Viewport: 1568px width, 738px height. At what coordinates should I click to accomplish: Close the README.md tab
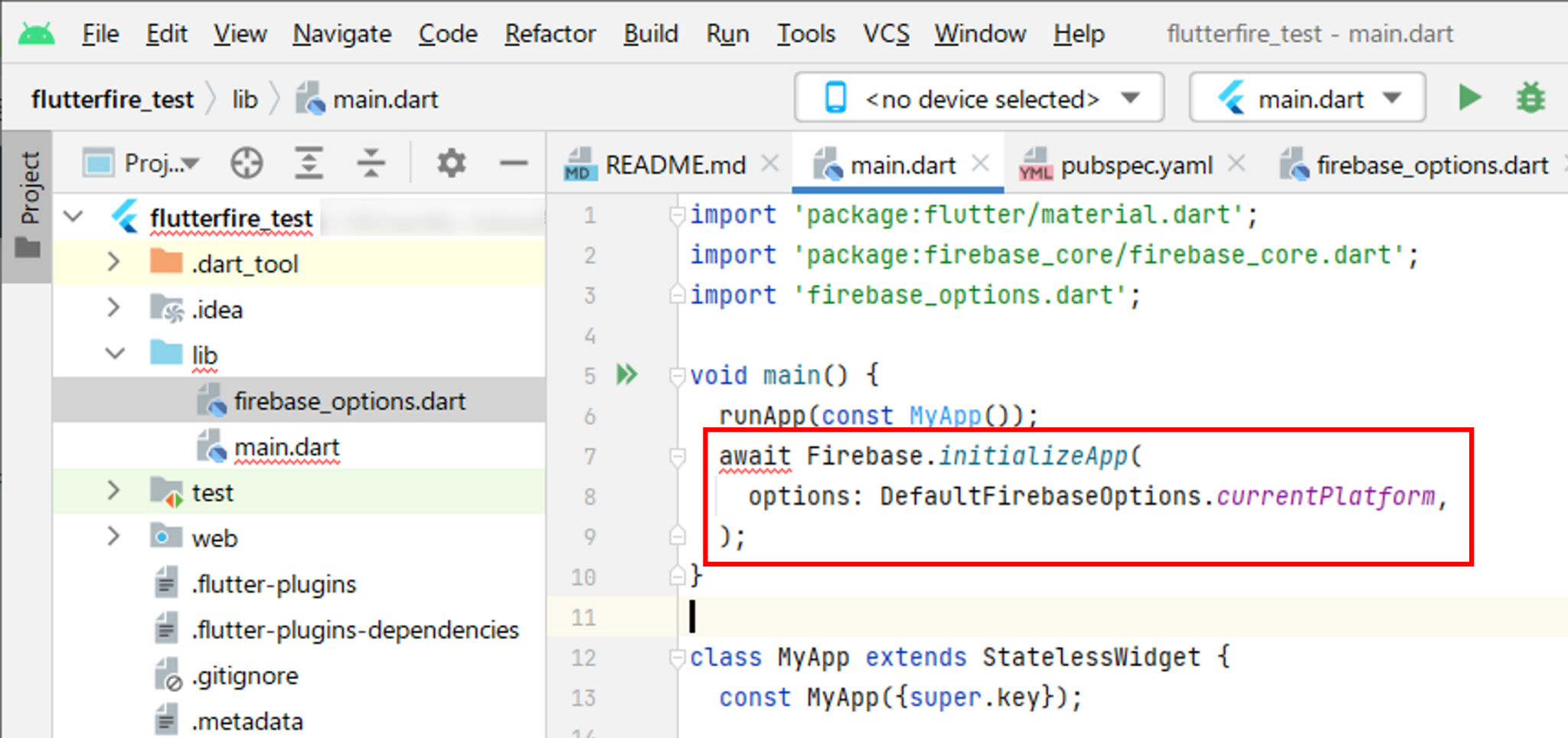pyautogui.click(x=770, y=163)
